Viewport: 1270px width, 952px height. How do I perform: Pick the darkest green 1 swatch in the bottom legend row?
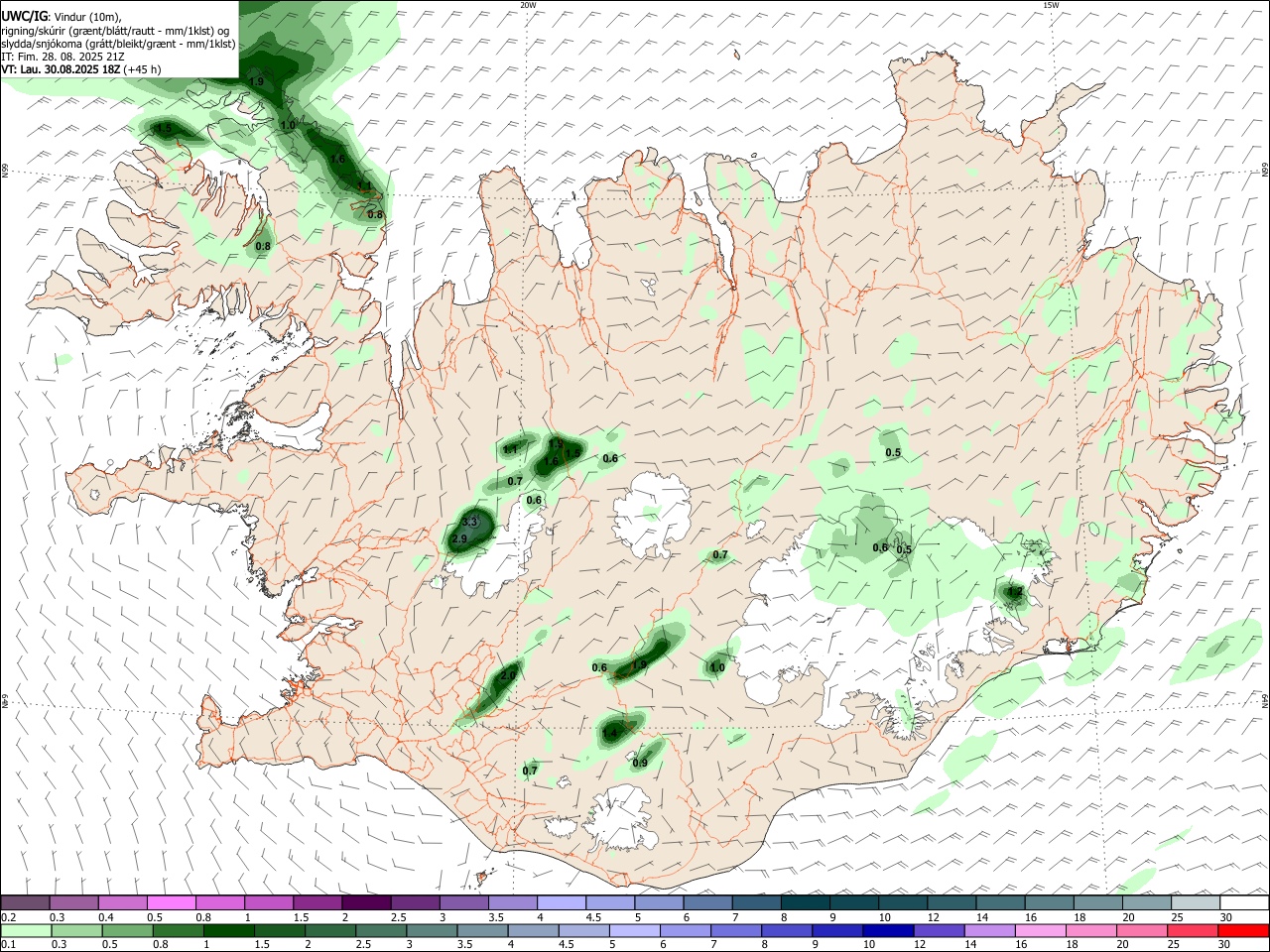point(228,930)
